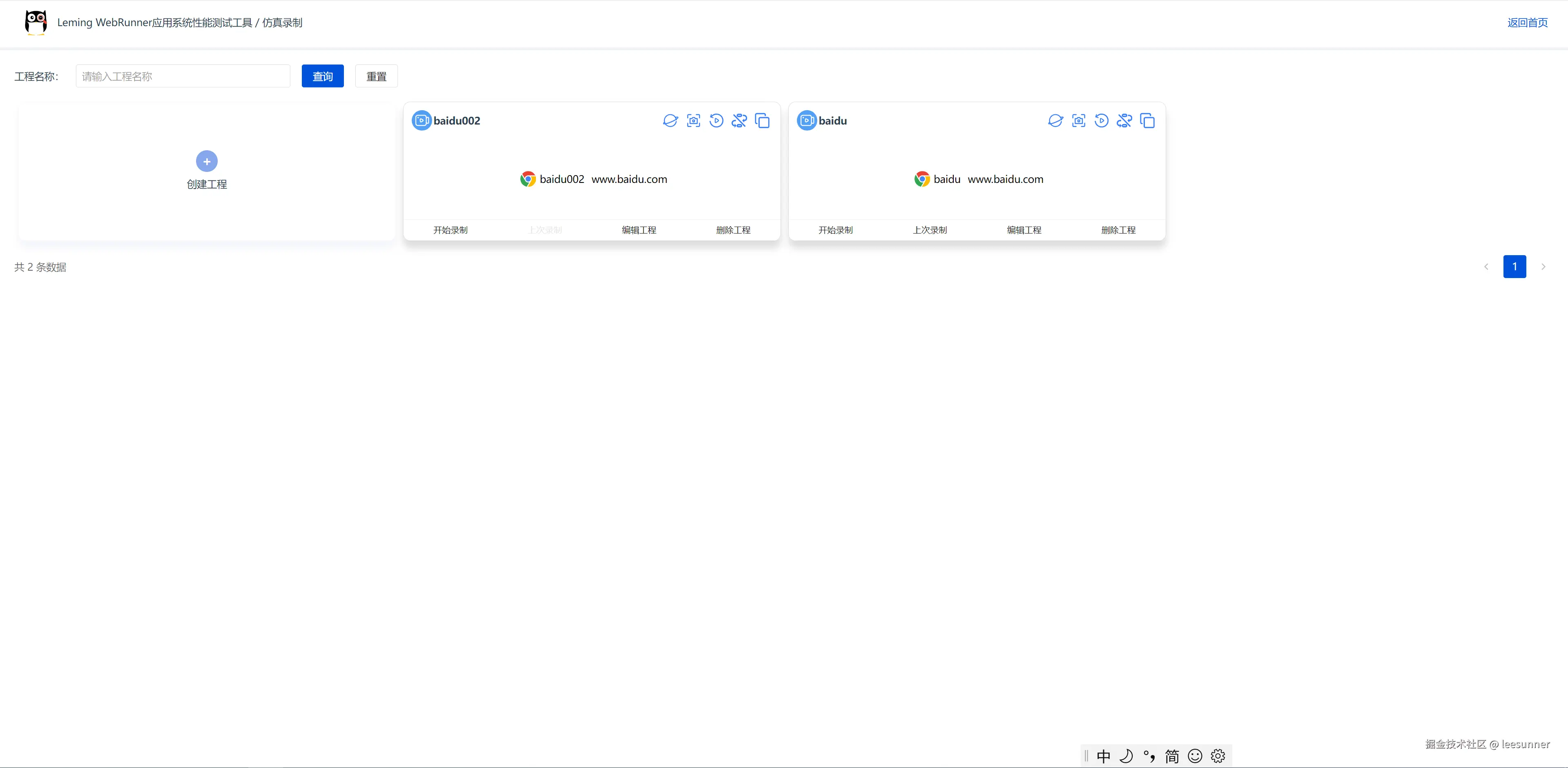The width and height of the screenshot is (1568, 768).
Task: Click the planet icon on baidu card
Action: point(1055,120)
